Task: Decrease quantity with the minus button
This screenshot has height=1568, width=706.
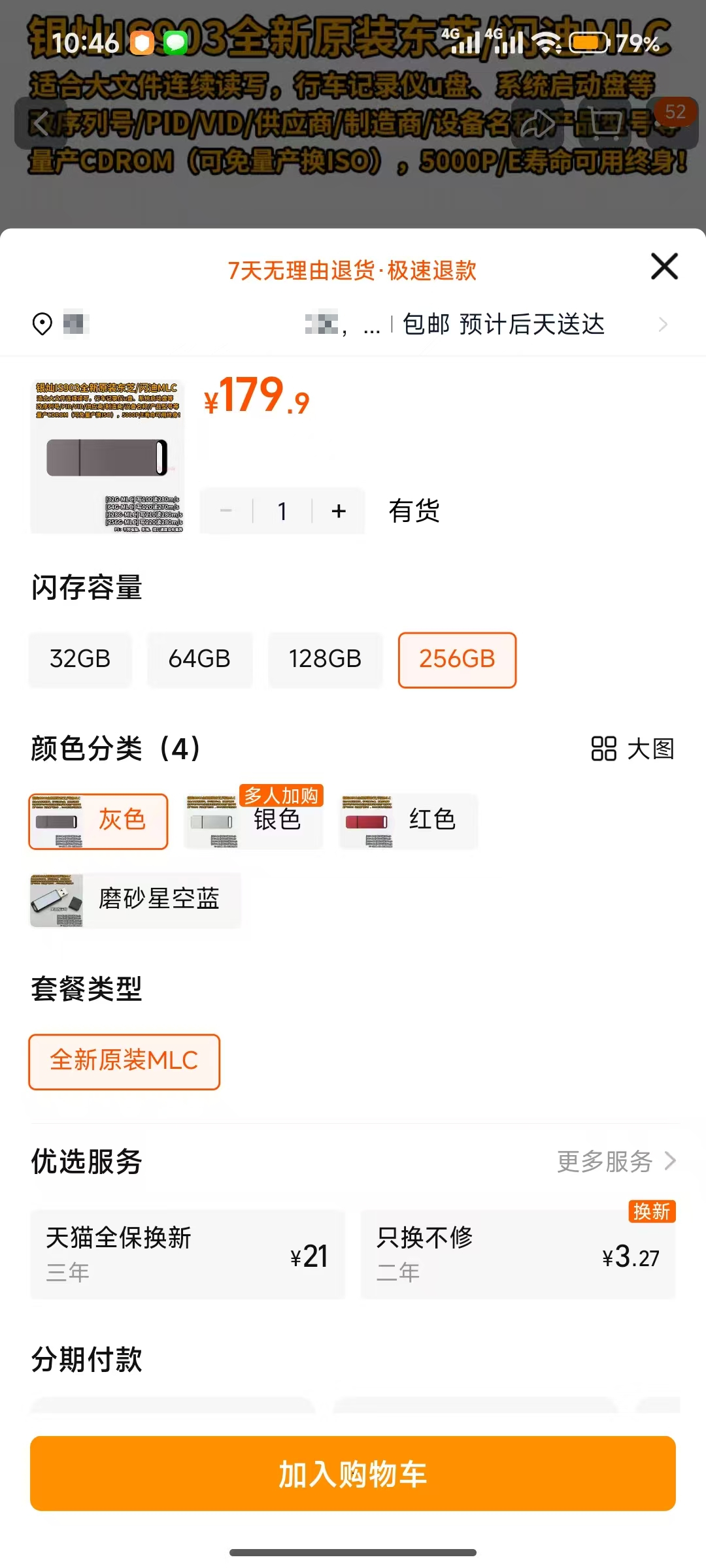Action: click(x=226, y=511)
